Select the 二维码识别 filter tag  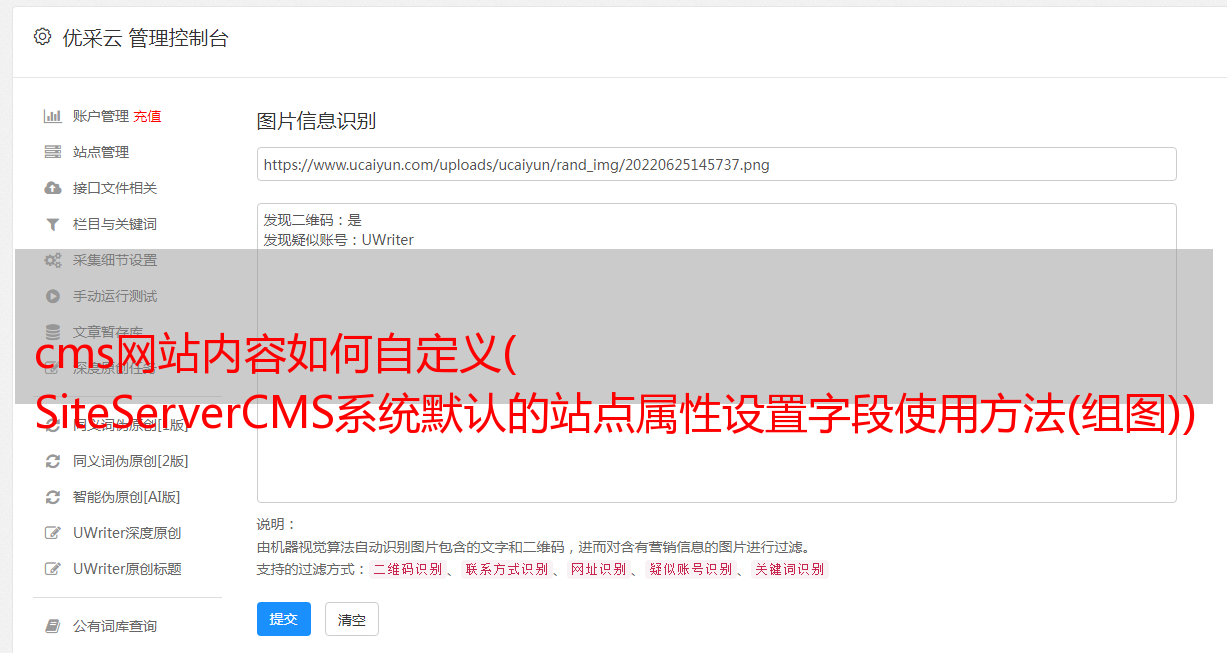(x=408, y=569)
